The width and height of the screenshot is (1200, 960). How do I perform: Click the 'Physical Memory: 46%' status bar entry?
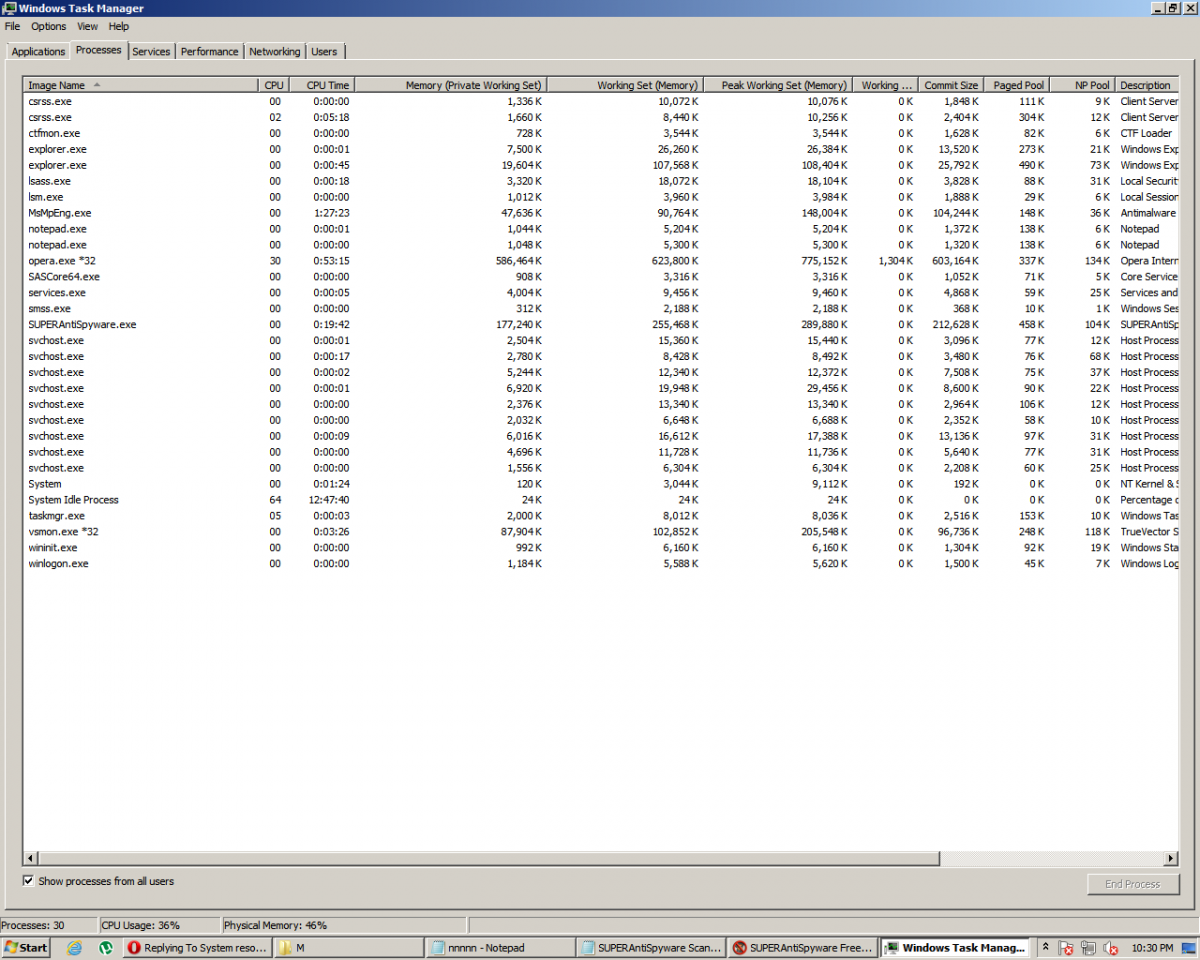coord(344,925)
